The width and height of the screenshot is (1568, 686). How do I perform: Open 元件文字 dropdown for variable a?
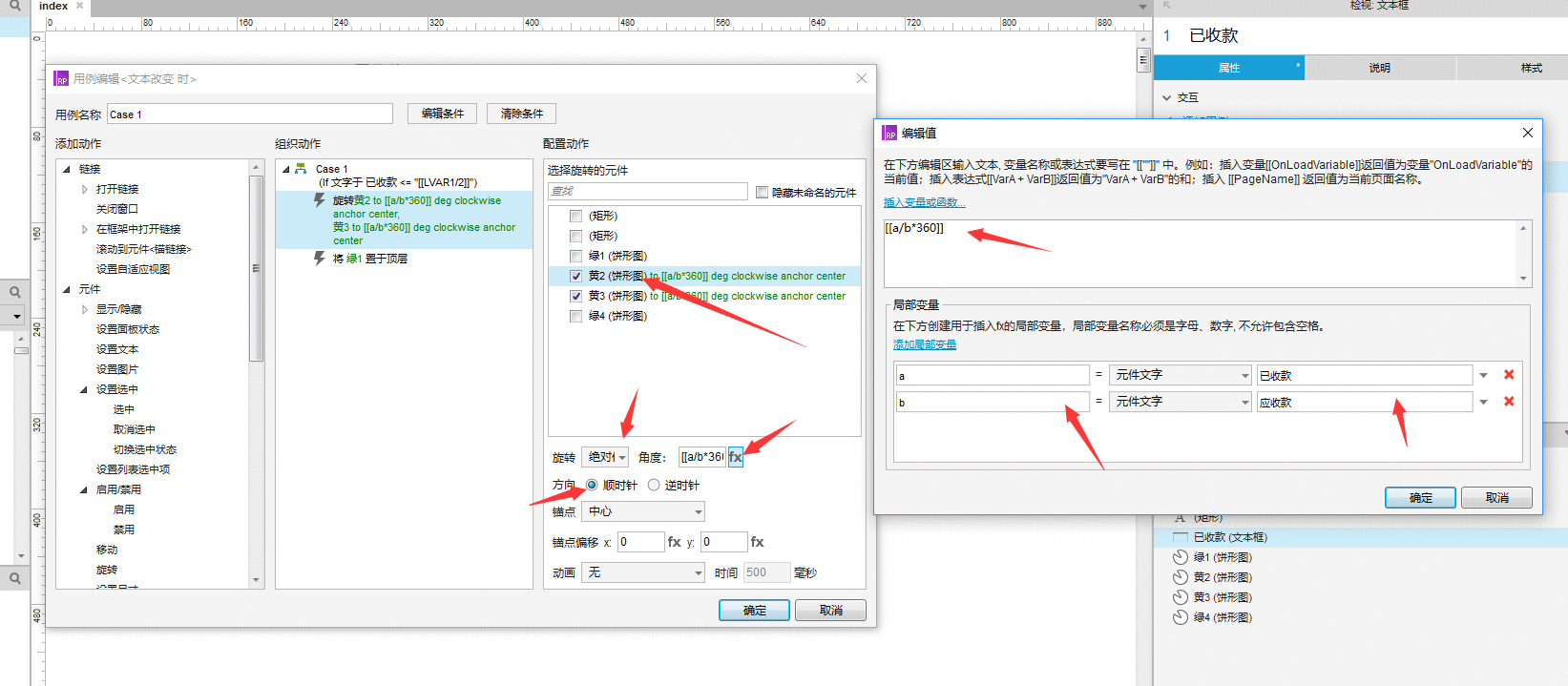tap(1181, 375)
